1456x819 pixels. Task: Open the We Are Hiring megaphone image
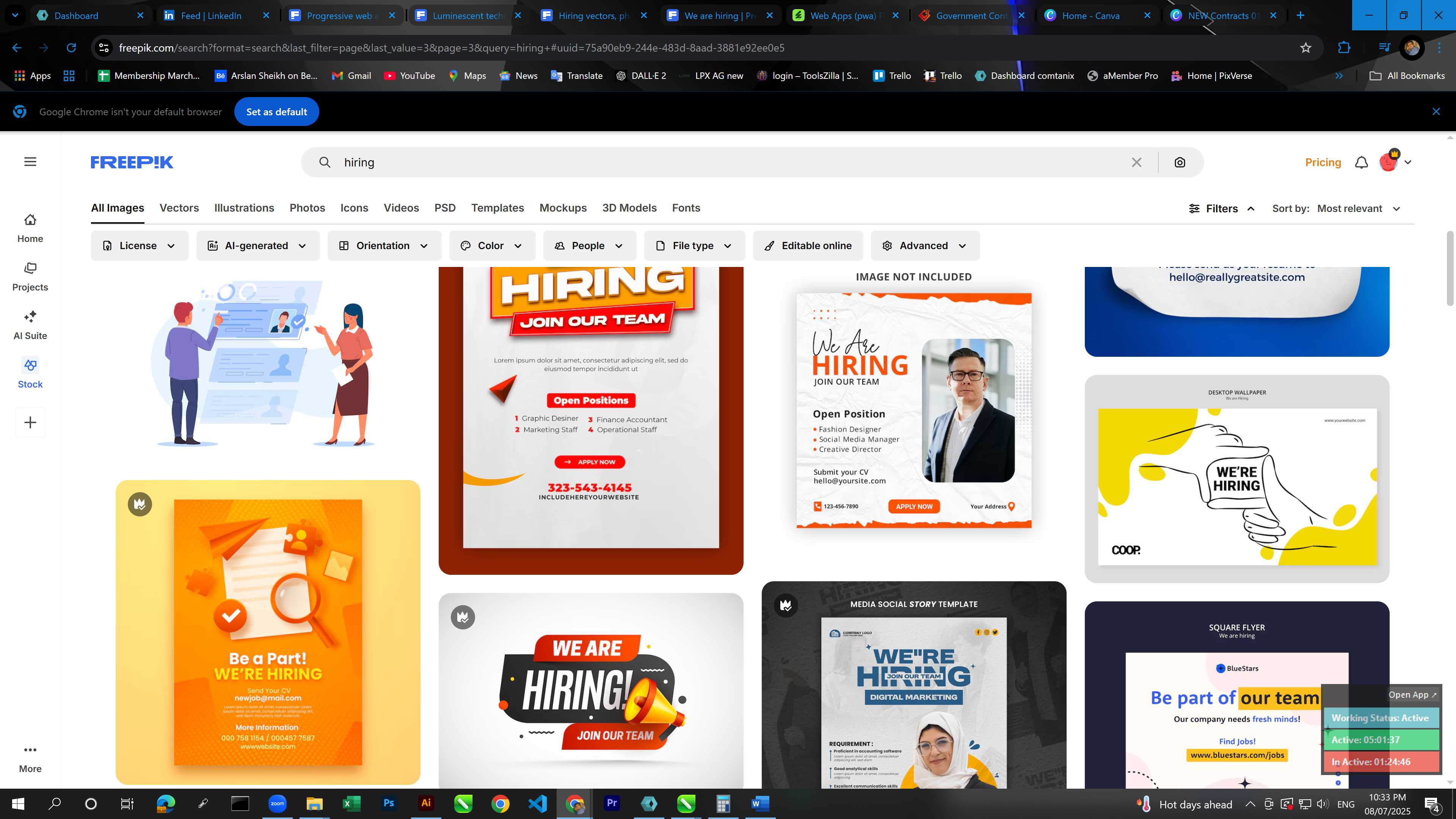coord(591,691)
